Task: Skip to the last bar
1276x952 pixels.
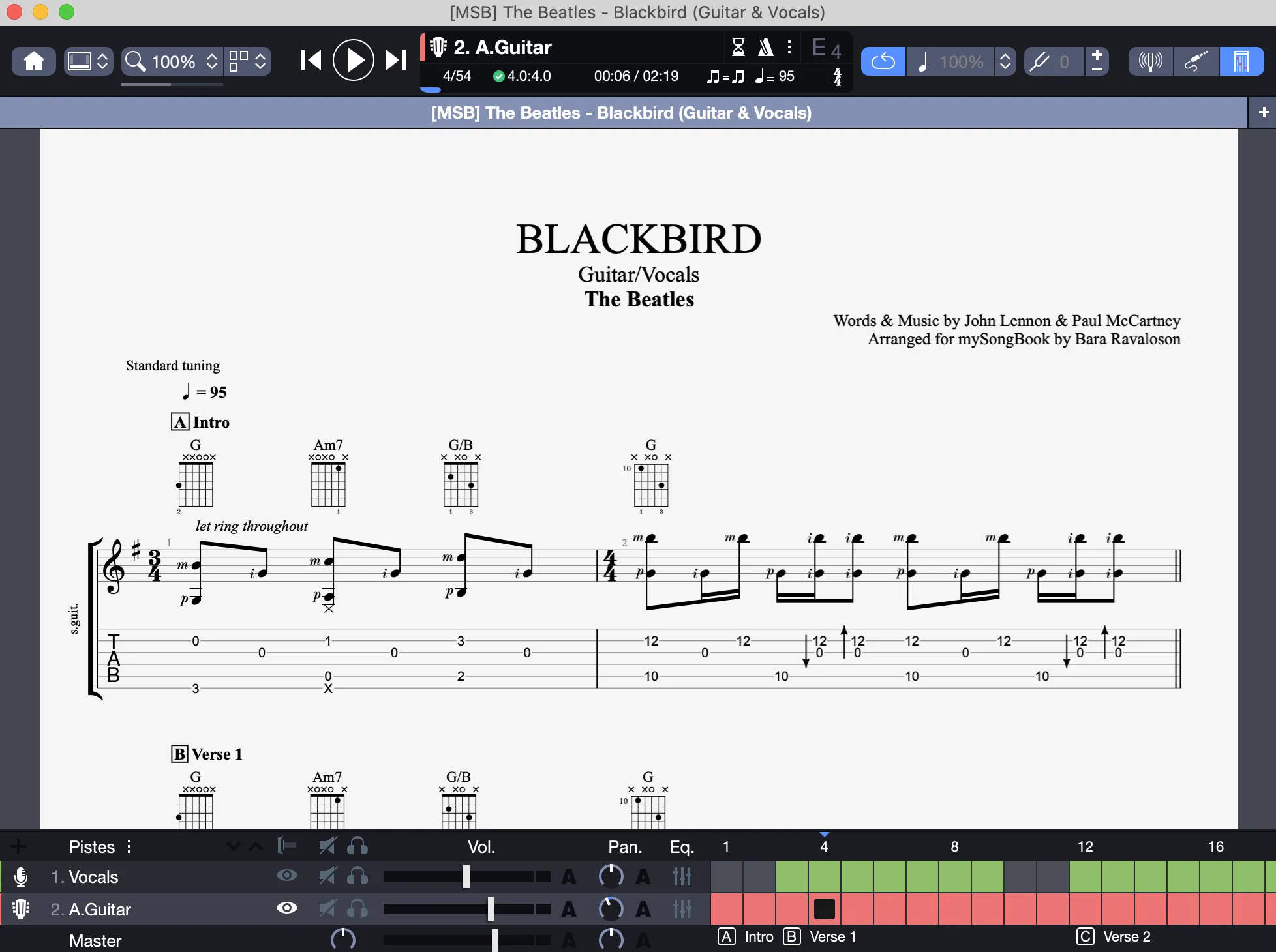Action: [395, 61]
